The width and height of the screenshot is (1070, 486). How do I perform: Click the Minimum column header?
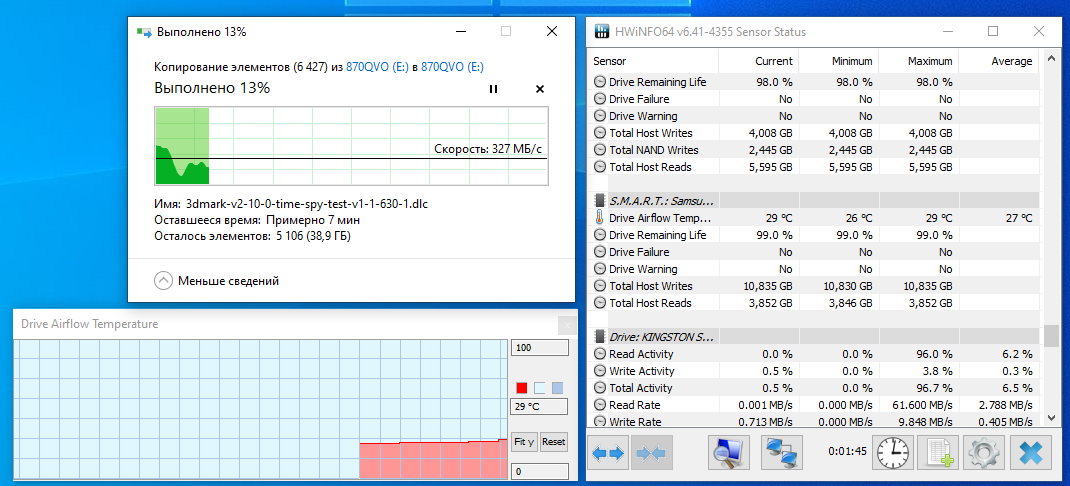tap(839, 61)
